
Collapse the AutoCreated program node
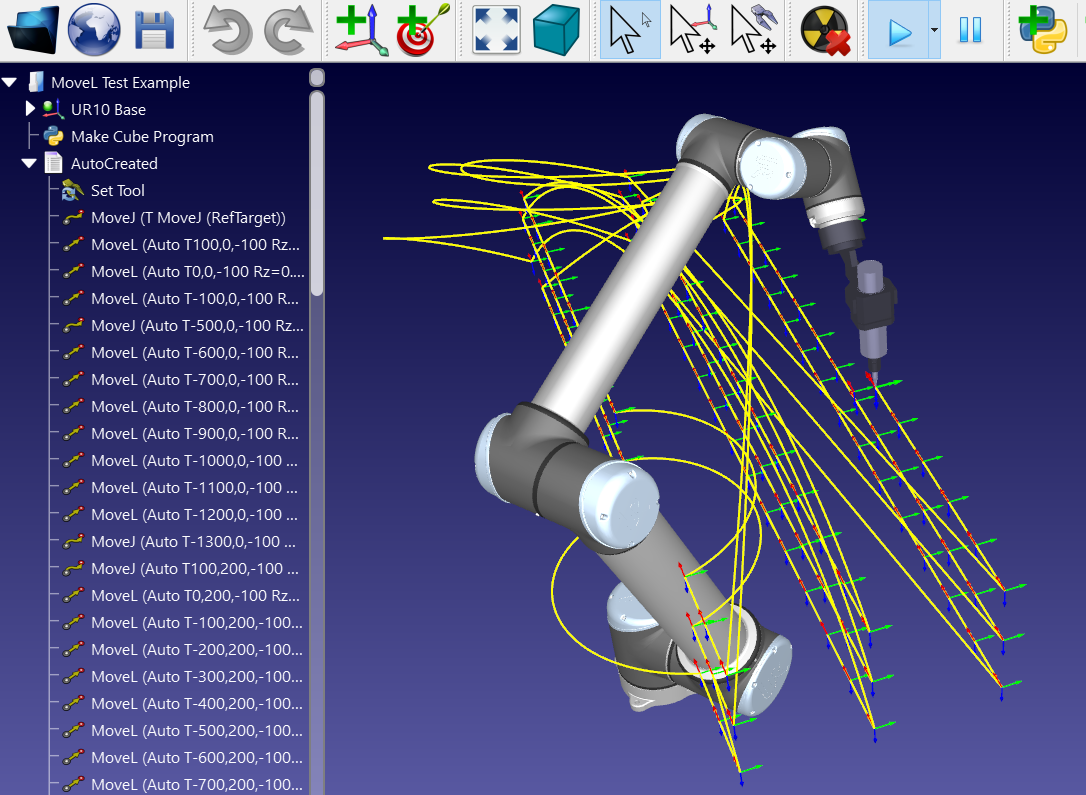pyautogui.click(x=29, y=164)
